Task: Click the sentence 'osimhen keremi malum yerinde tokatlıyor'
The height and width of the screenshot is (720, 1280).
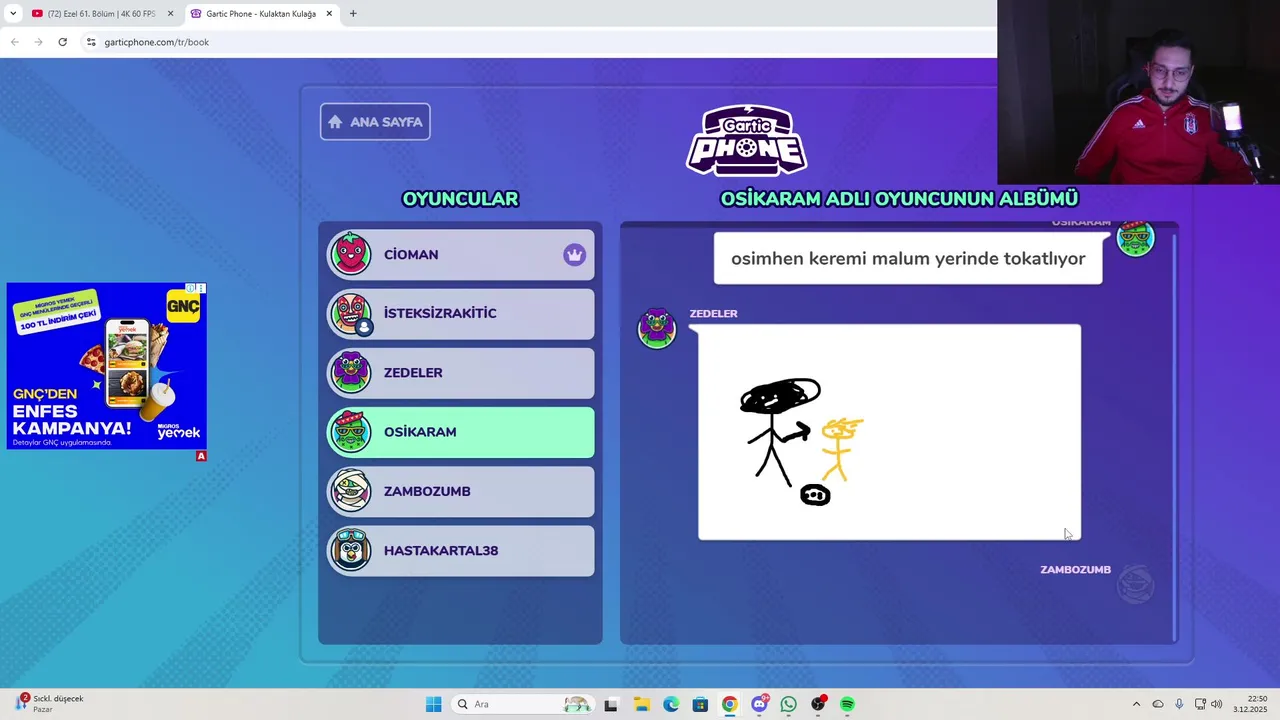Action: (908, 258)
